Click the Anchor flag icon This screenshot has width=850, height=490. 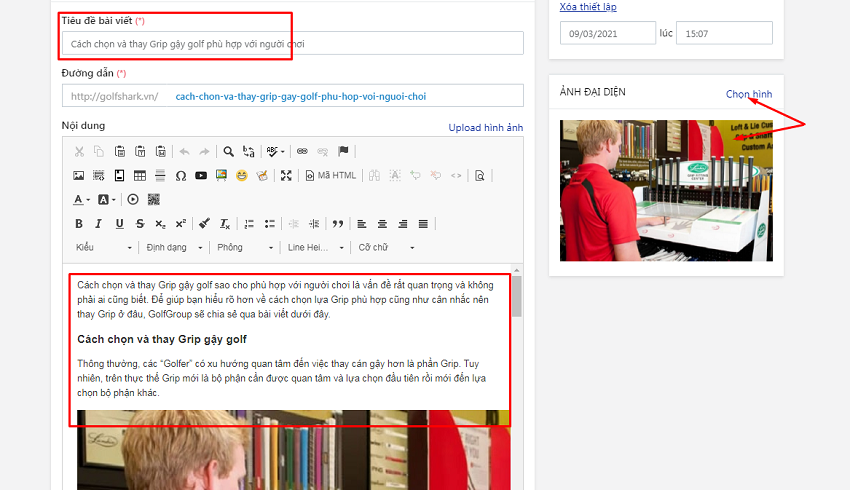pyautogui.click(x=343, y=152)
